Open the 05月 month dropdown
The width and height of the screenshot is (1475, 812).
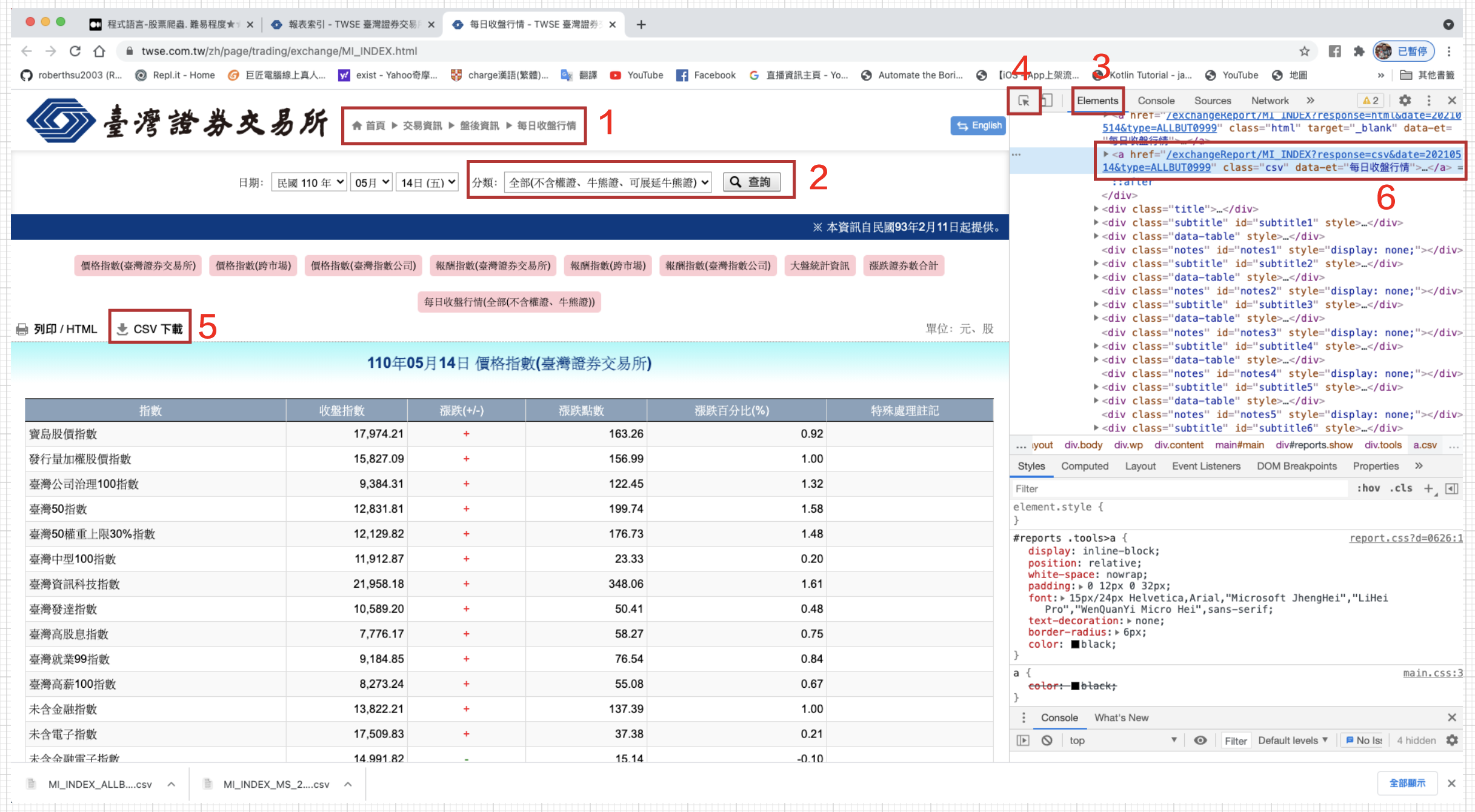point(371,182)
